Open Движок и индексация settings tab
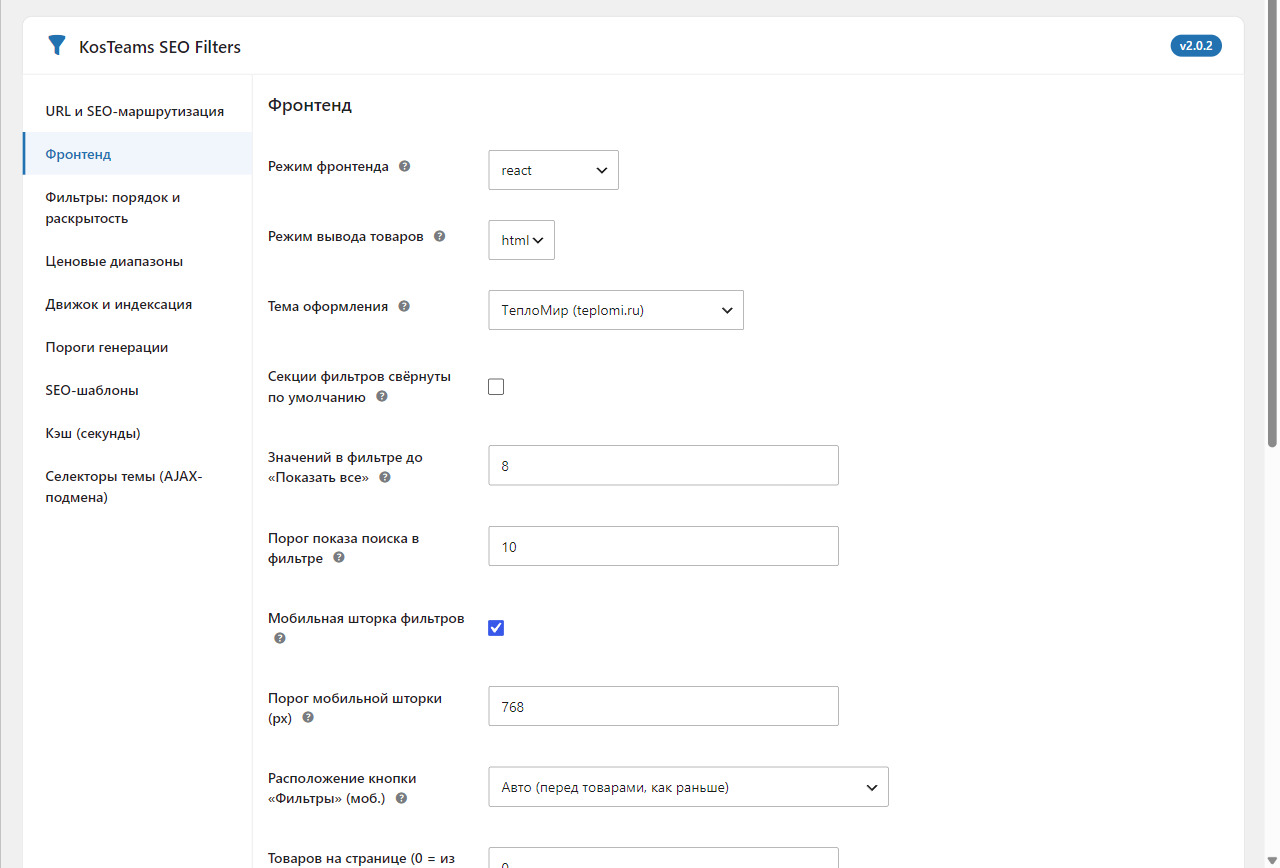The image size is (1280, 868). pos(138,304)
